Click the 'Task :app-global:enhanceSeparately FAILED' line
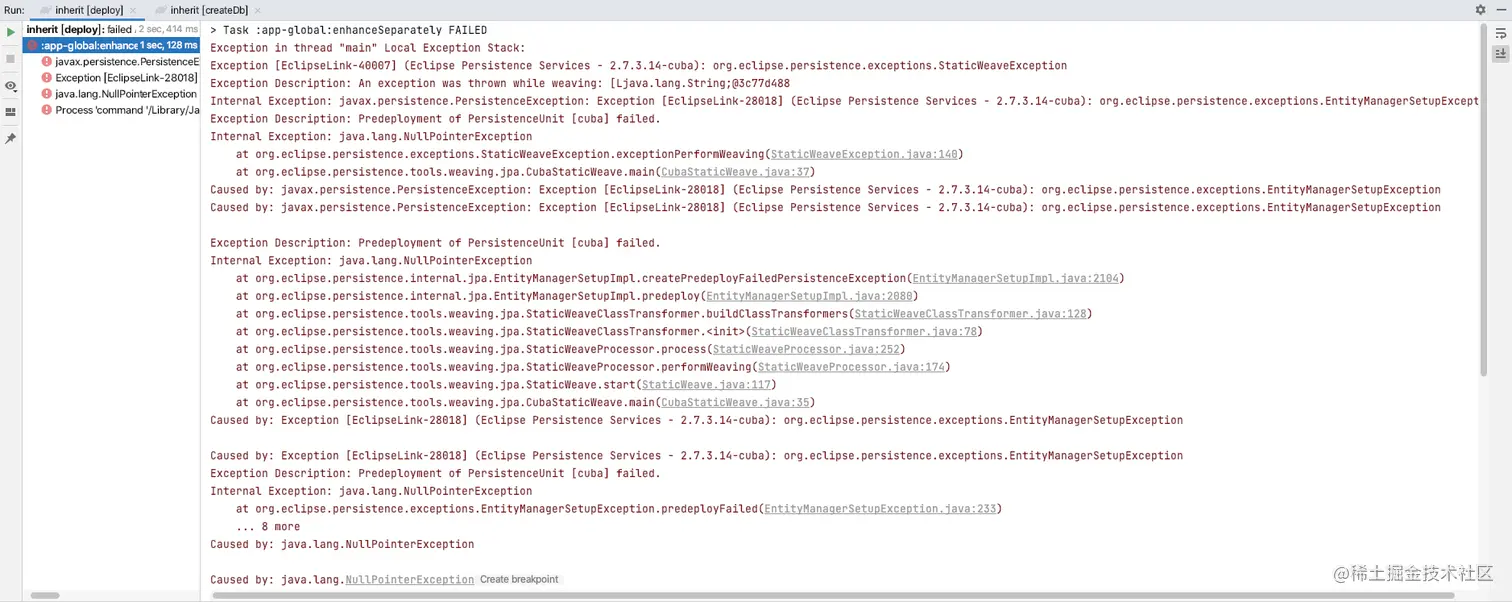Viewport: 1512px width, 602px height. click(349, 30)
